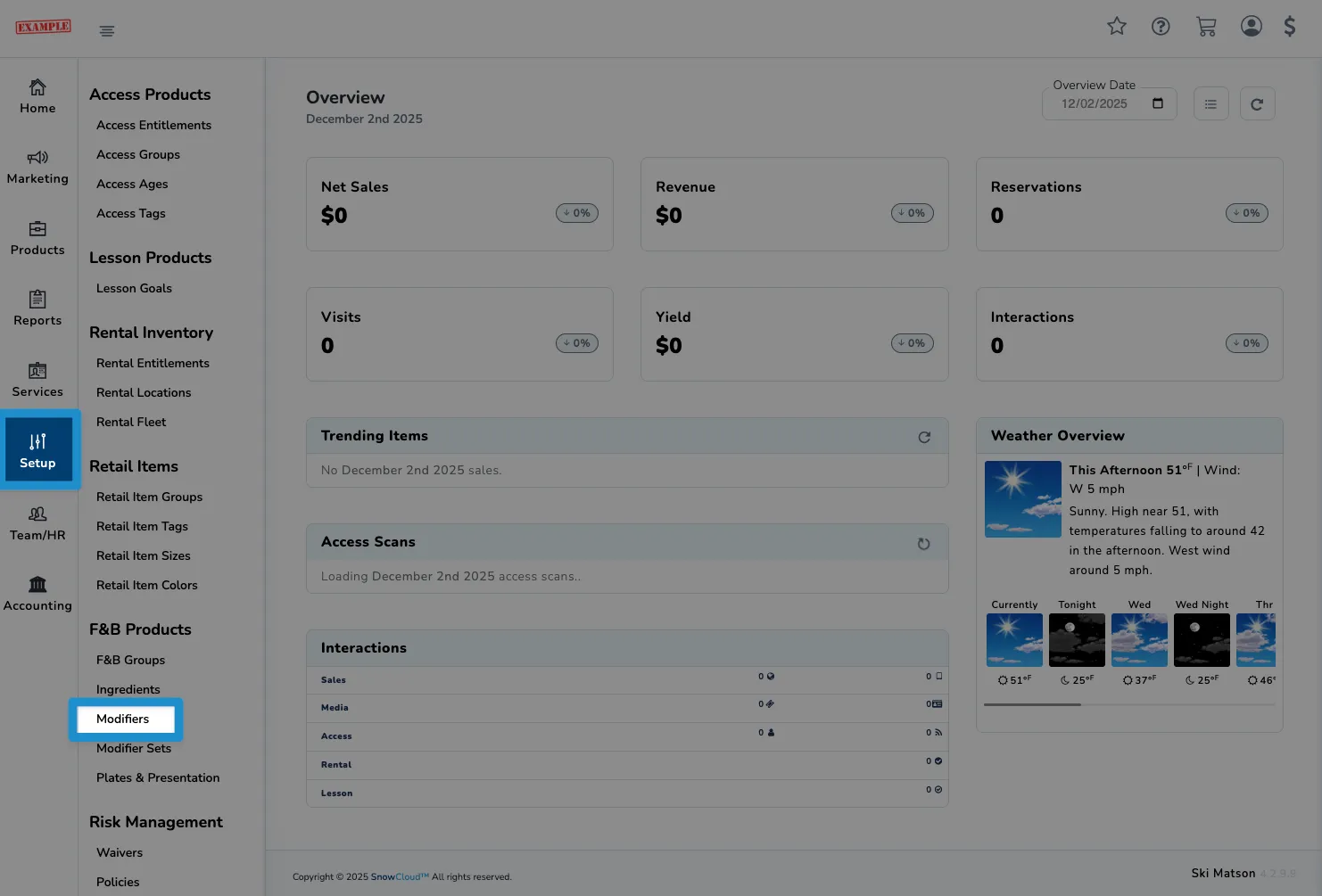Click the dollar sign icon
1322x896 pixels.
1290,26
